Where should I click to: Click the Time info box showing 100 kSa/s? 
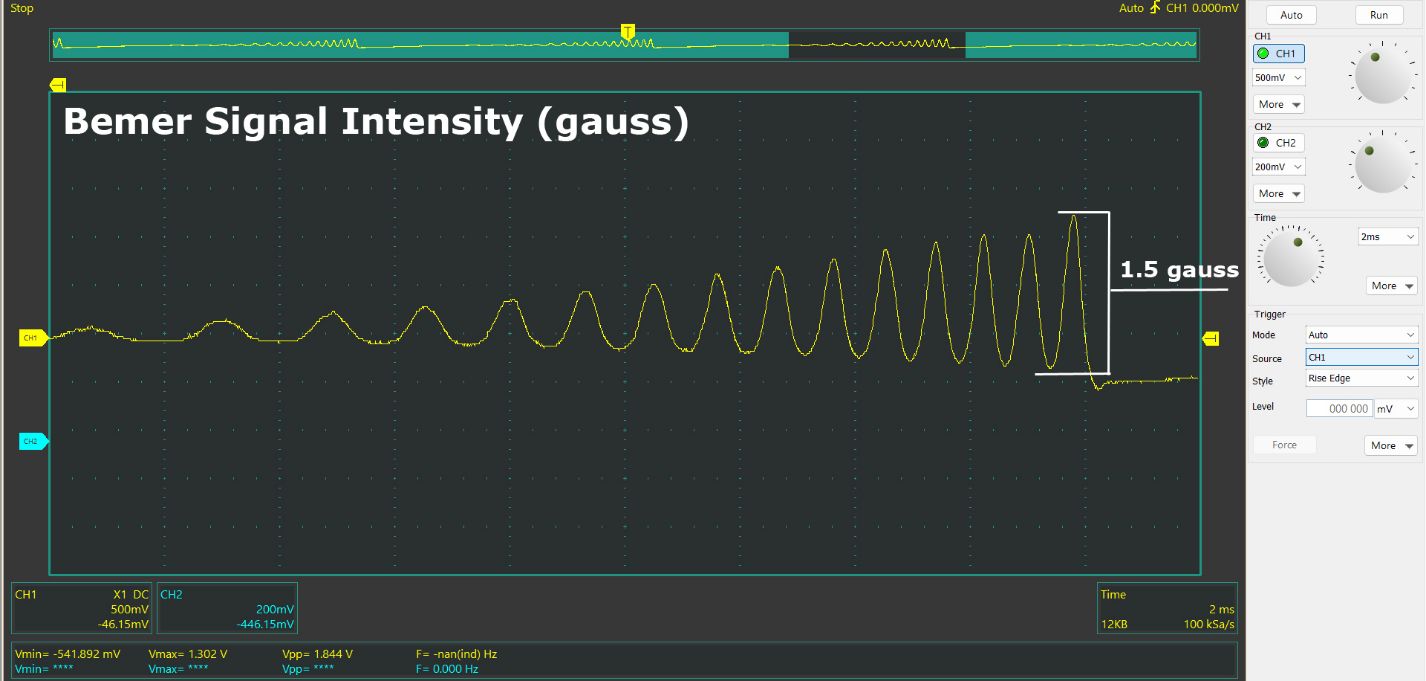(1167, 609)
